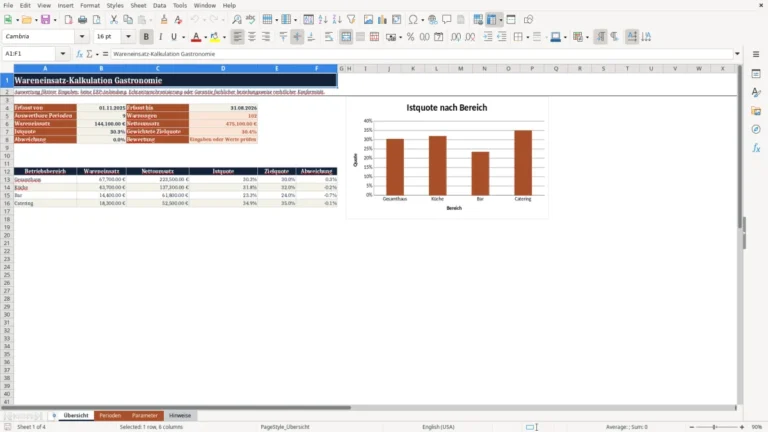Expand the font name dropdown

[x=82, y=36]
